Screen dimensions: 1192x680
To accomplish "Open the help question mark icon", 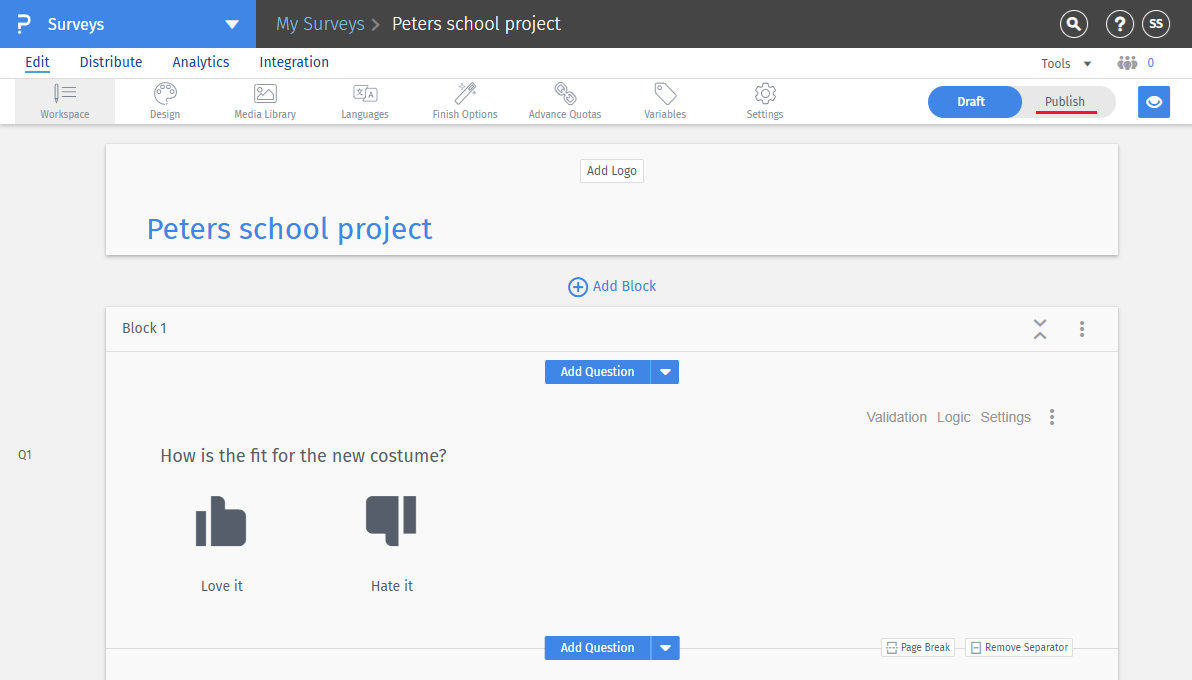I will tap(1119, 24).
